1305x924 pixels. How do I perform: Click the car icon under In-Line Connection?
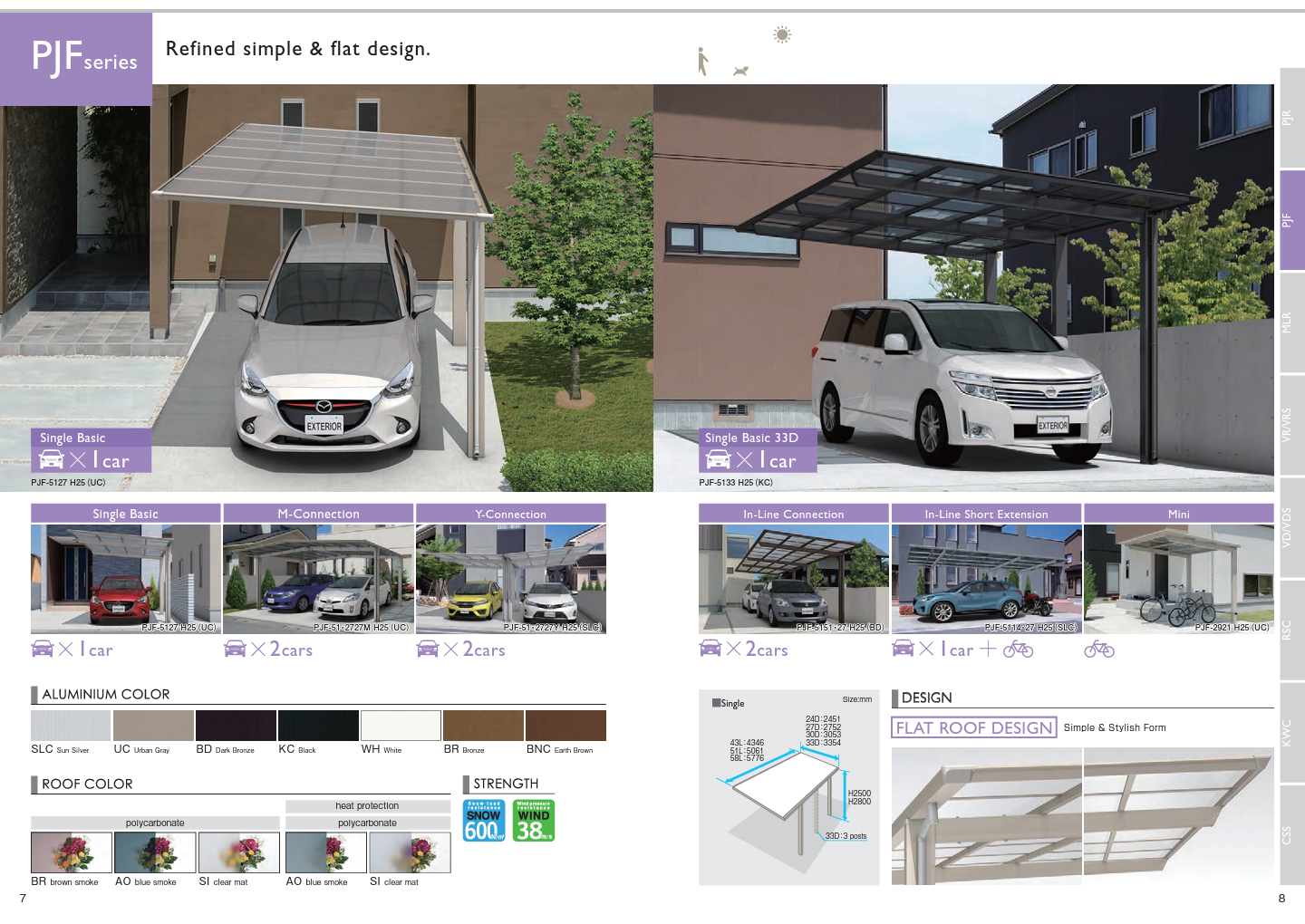[710, 649]
